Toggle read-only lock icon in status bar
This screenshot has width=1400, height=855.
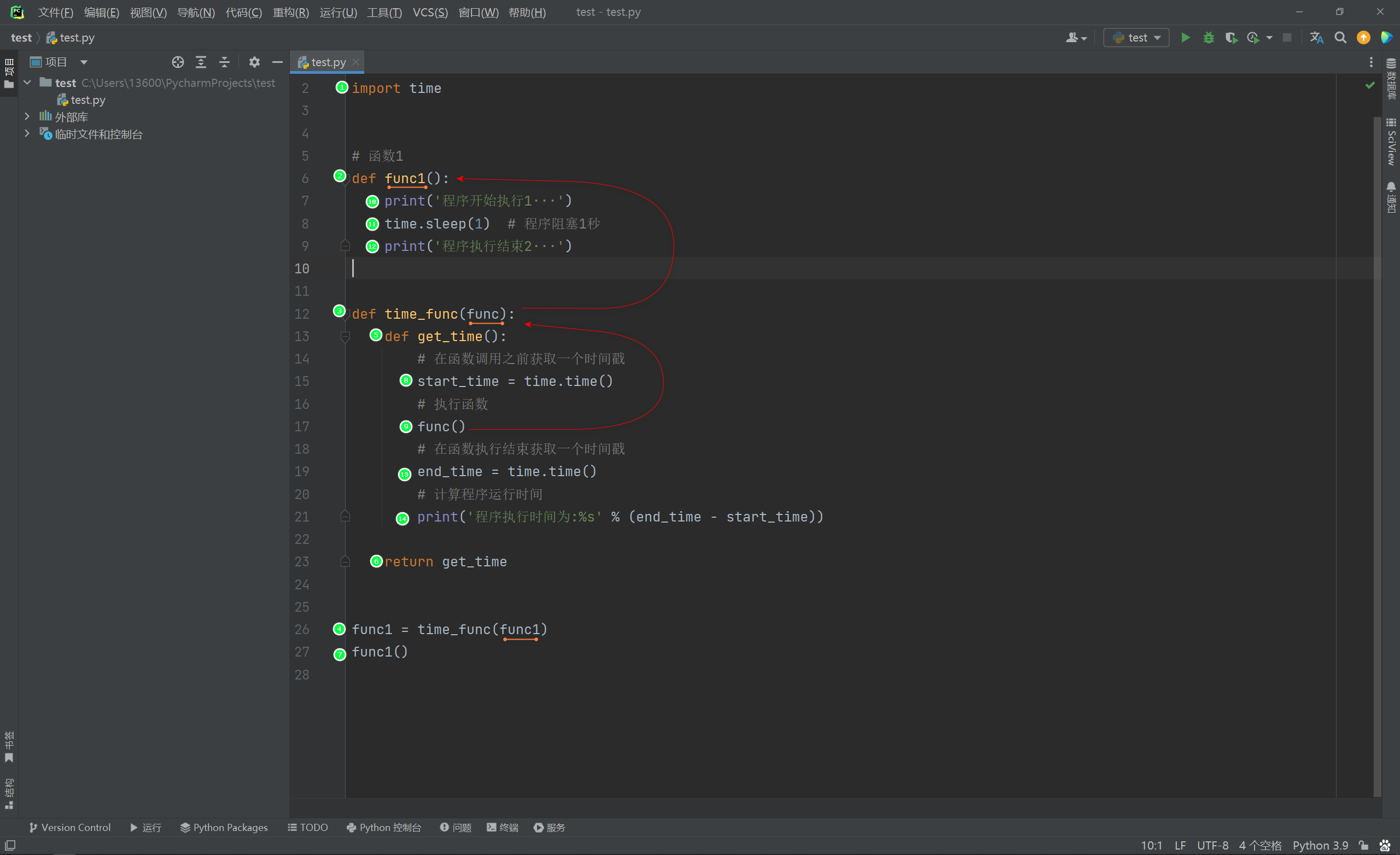1363,845
